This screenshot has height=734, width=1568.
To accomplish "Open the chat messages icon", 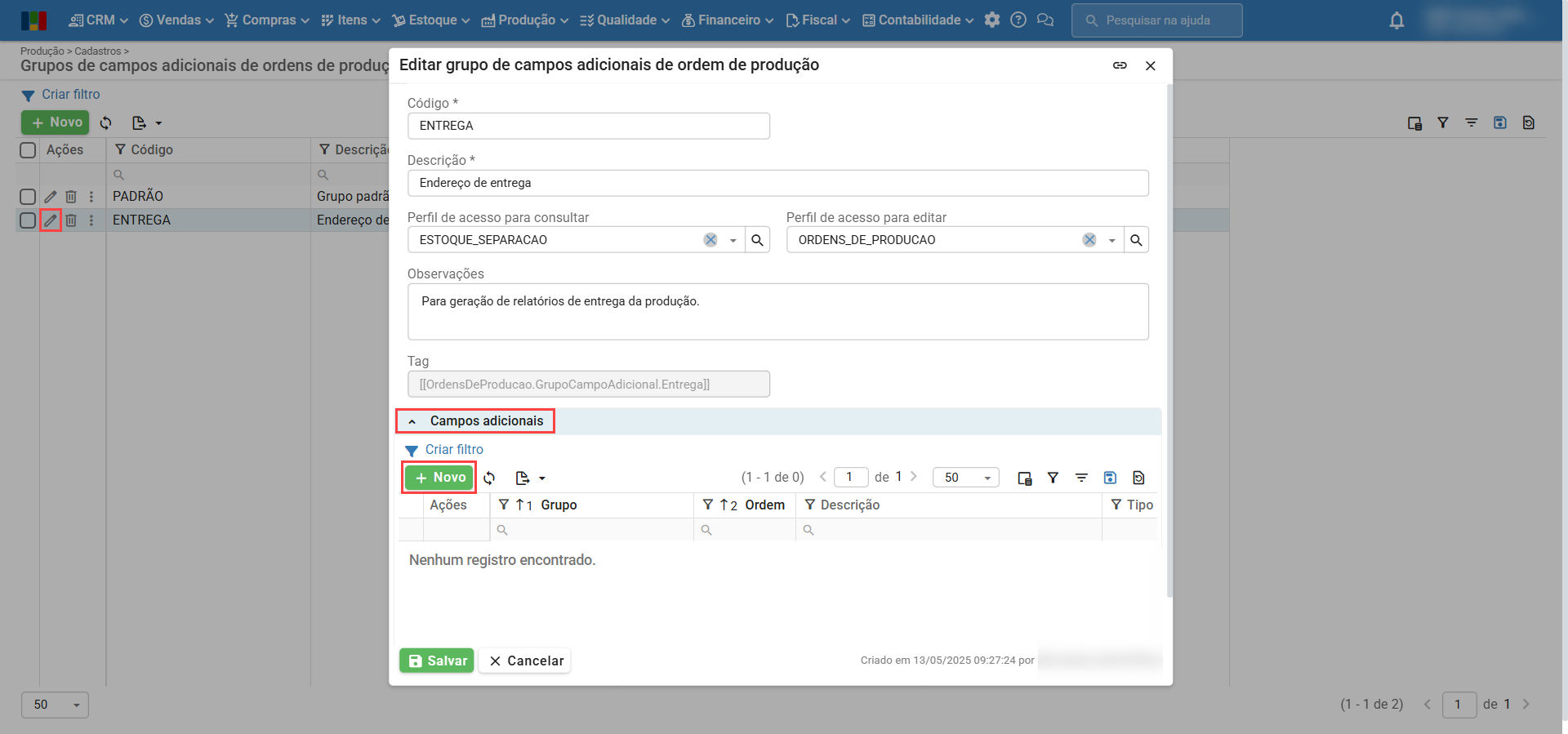I will pos(1045,20).
